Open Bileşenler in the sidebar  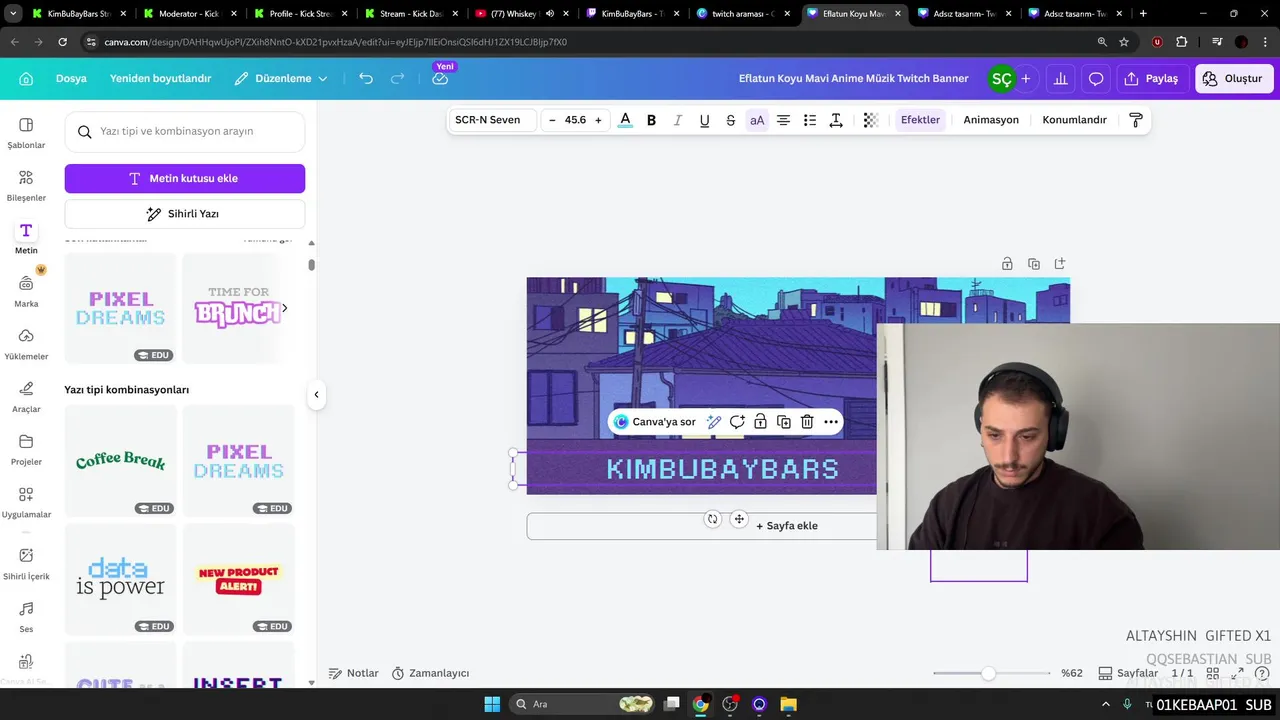(26, 186)
